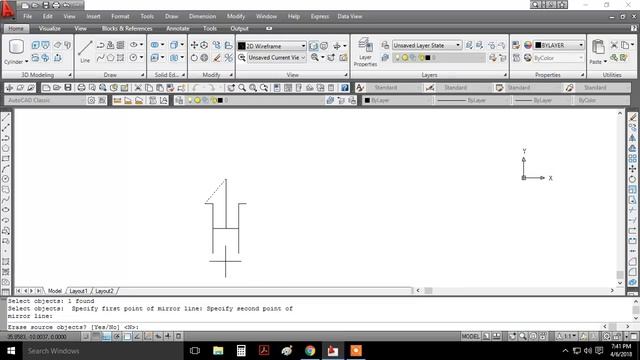Expand the Layers panel title arrow
This screenshot has height=360, width=640.
coord(505,75)
